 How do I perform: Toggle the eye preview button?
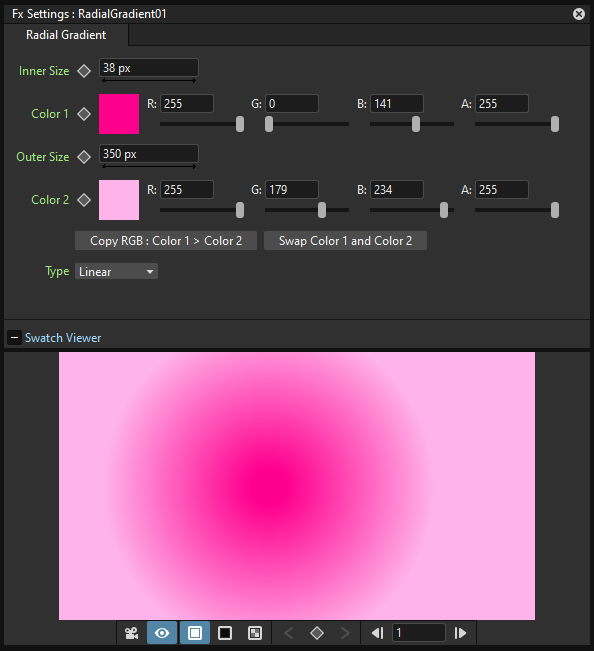[x=162, y=633]
